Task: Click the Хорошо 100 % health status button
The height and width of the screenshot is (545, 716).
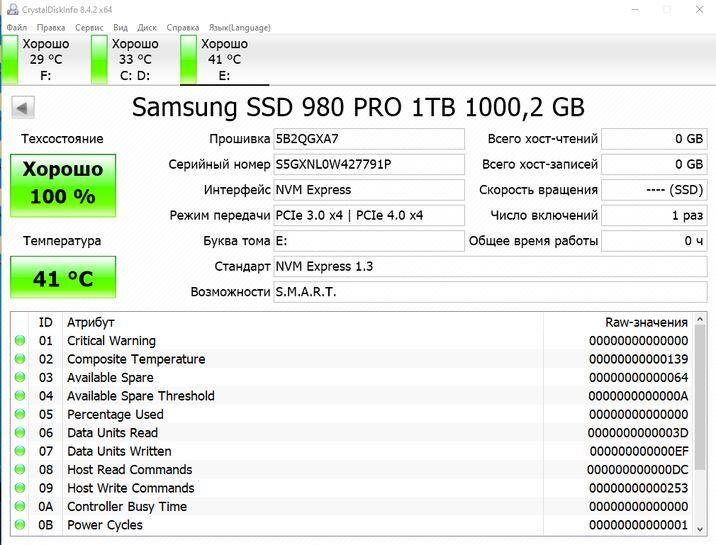Action: 62,183
